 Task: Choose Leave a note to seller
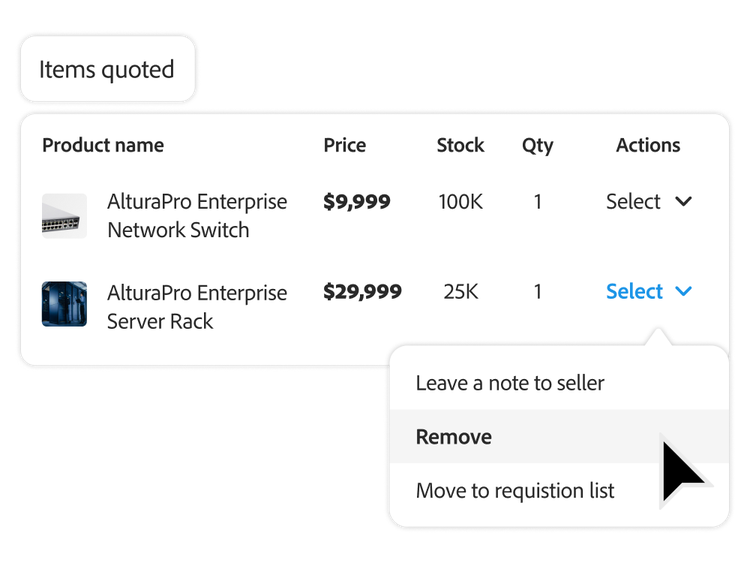(x=510, y=383)
